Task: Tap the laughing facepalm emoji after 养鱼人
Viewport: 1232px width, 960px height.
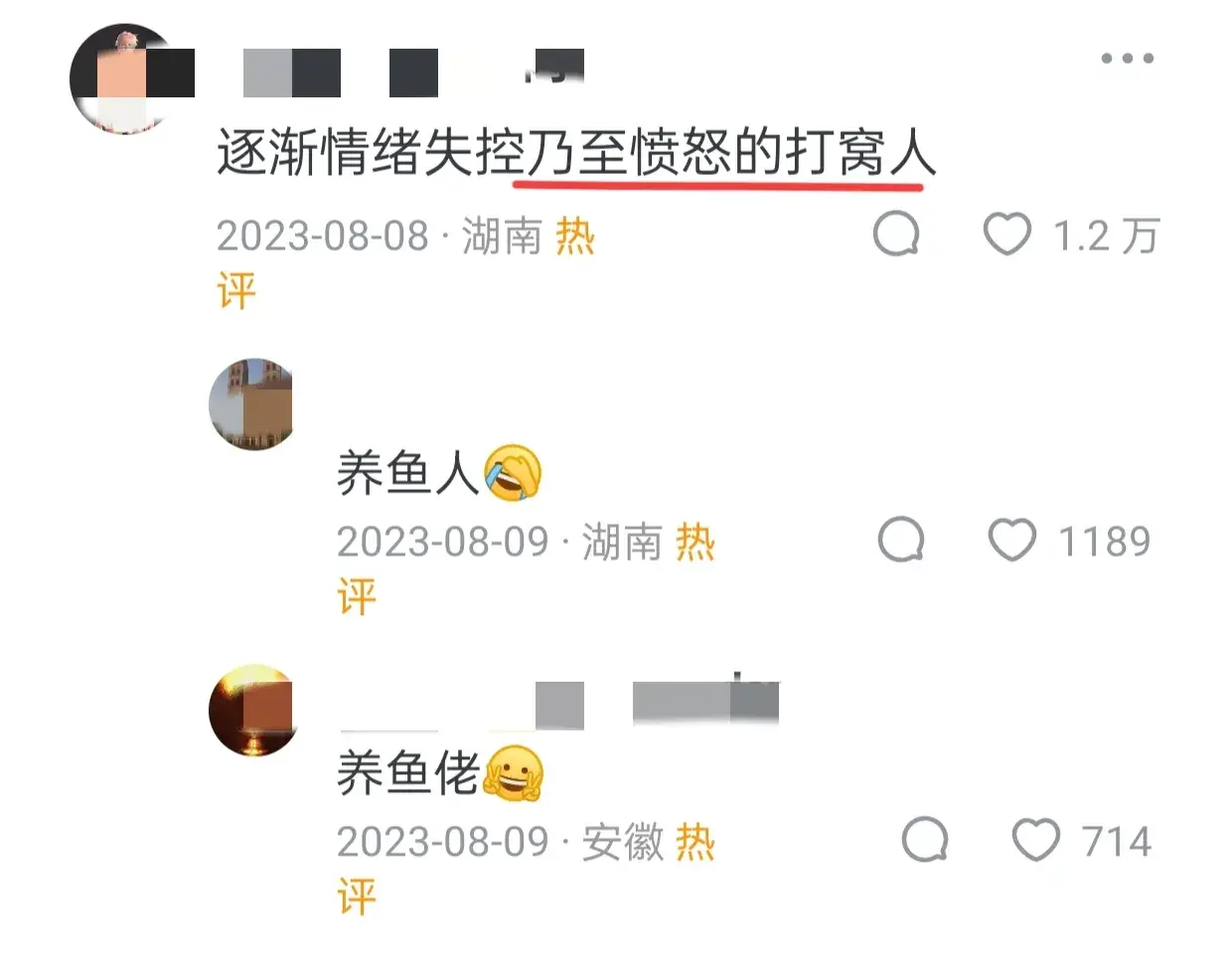Action: 514,472
